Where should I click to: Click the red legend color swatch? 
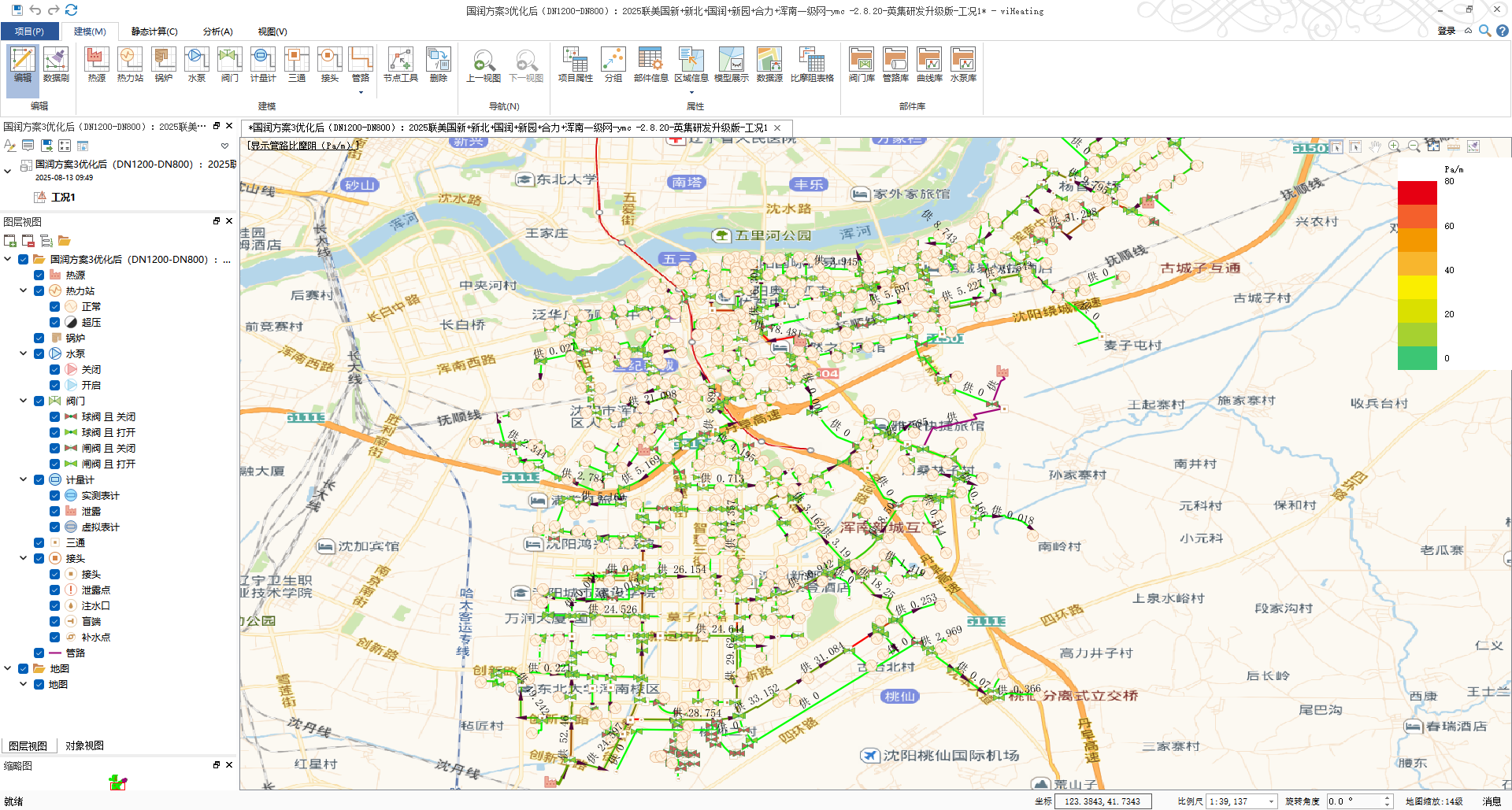[x=1417, y=193]
